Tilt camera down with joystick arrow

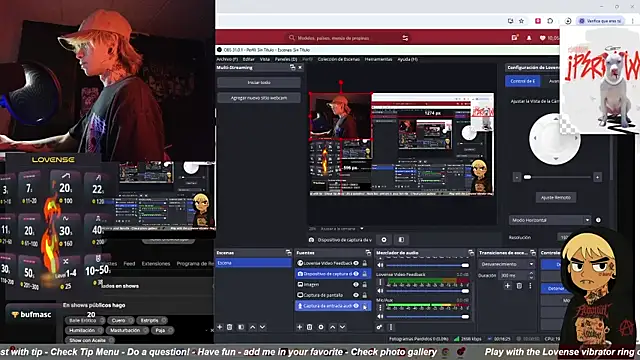(555, 158)
